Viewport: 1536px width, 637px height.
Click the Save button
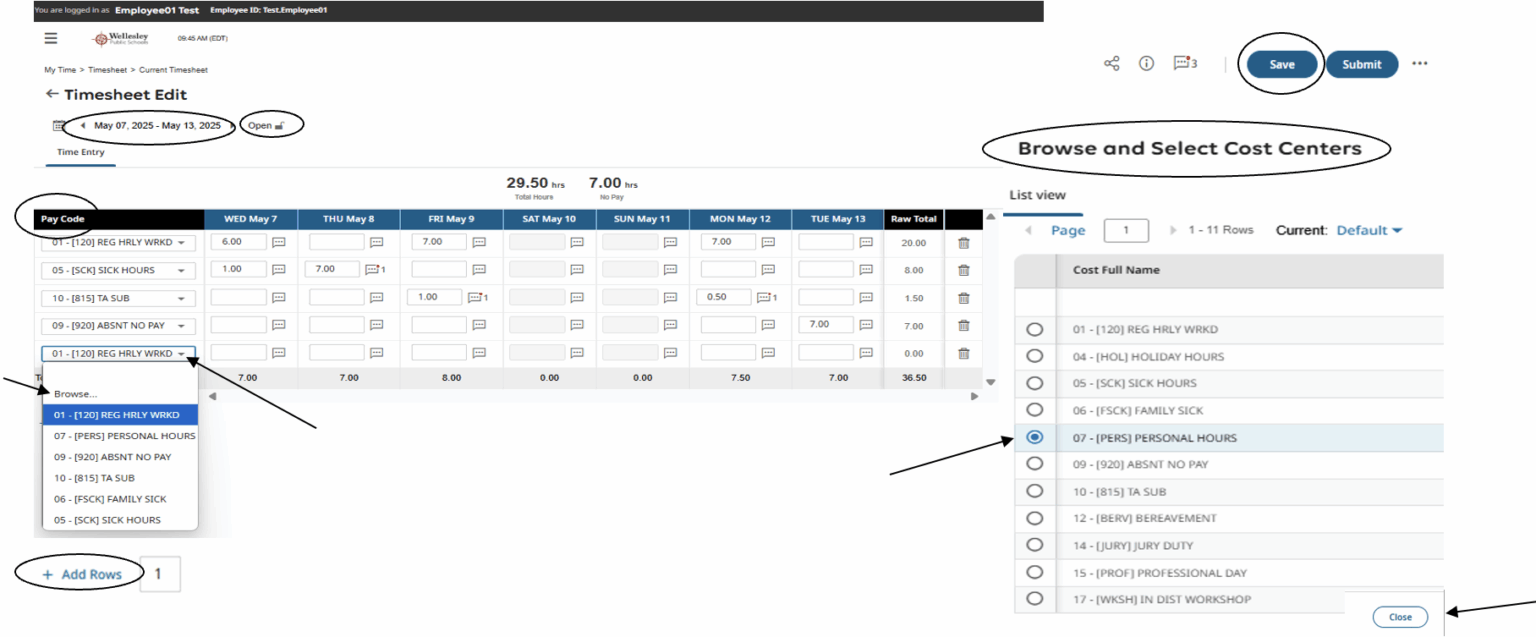coord(1281,62)
